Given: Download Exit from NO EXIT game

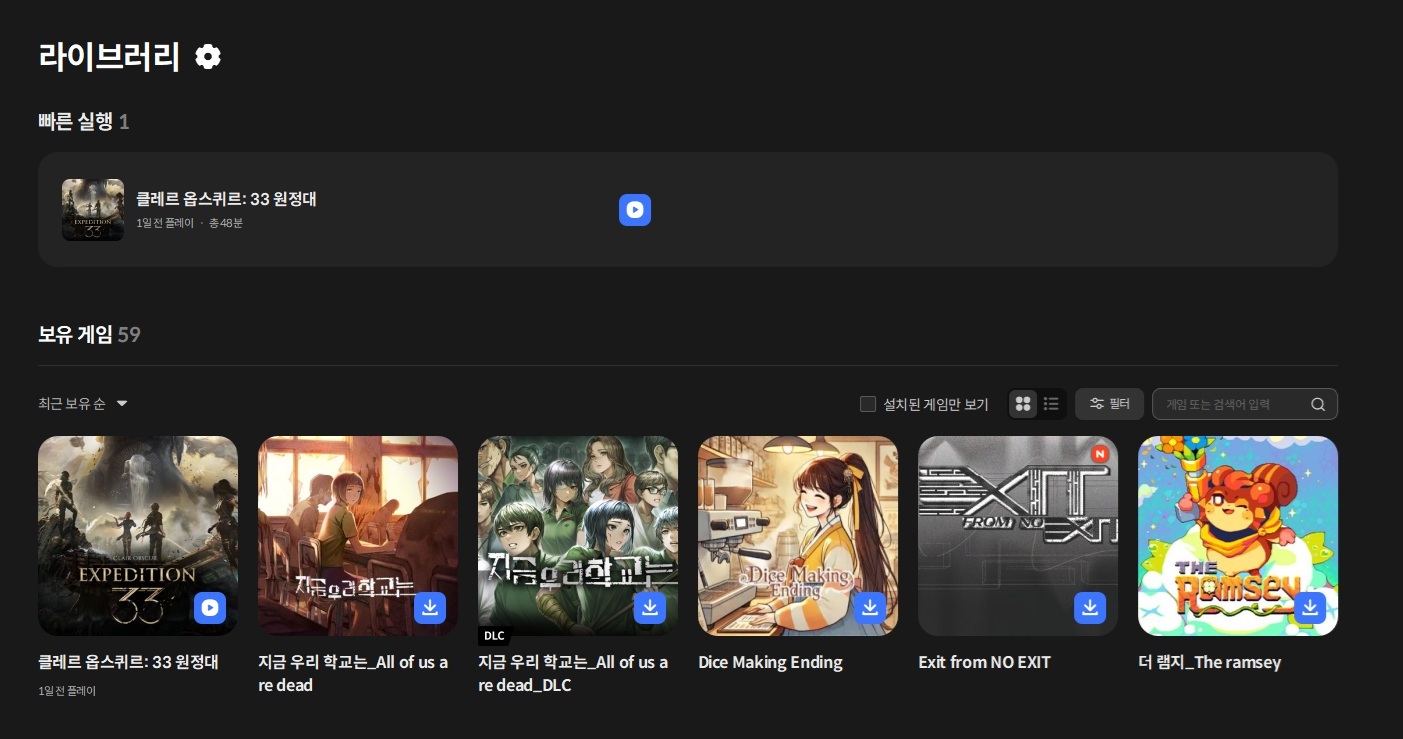Looking at the screenshot, I should click(x=1090, y=608).
